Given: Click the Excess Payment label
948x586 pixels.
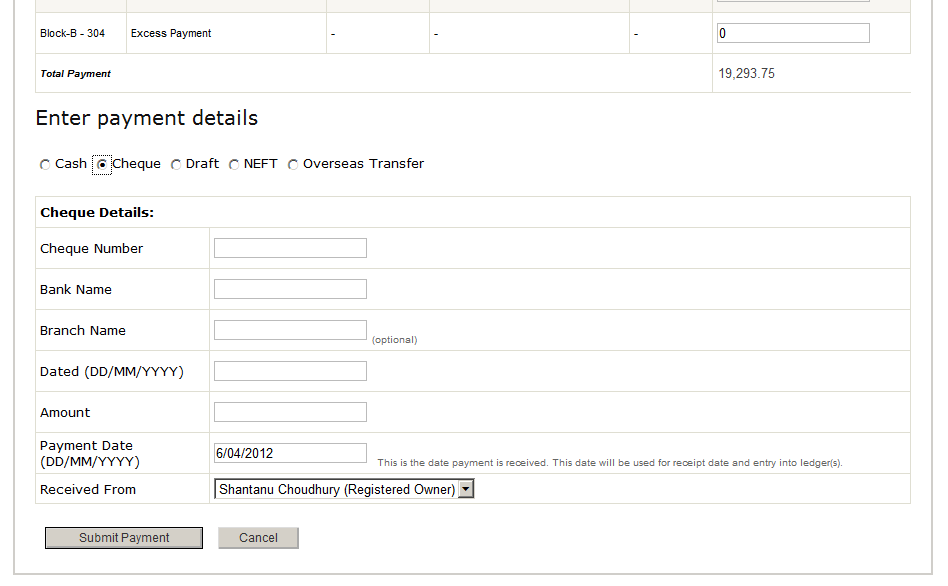Looking at the screenshot, I should tap(171, 33).
